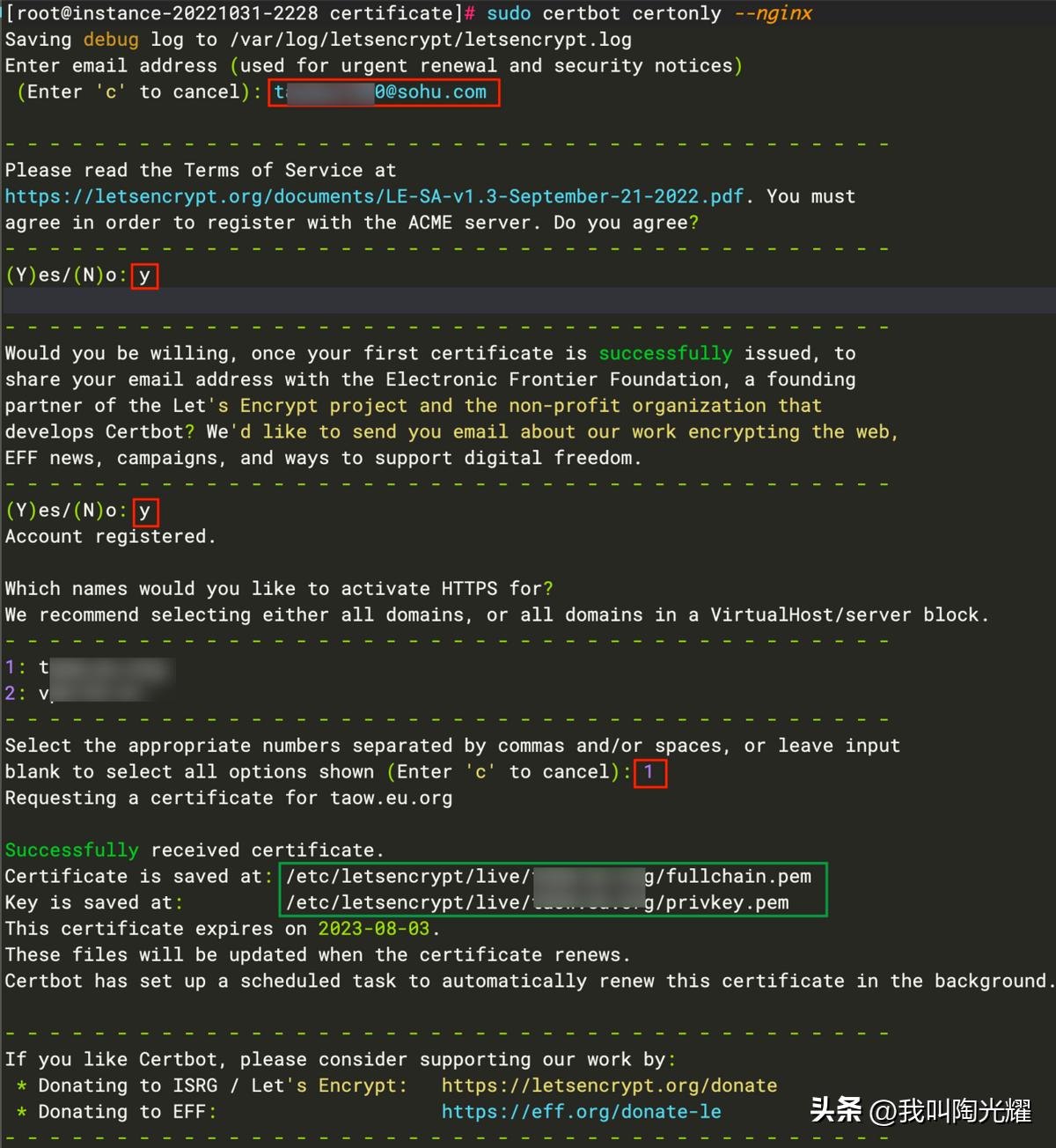Click 'We recommend selecting either all domains' line

[497, 614]
